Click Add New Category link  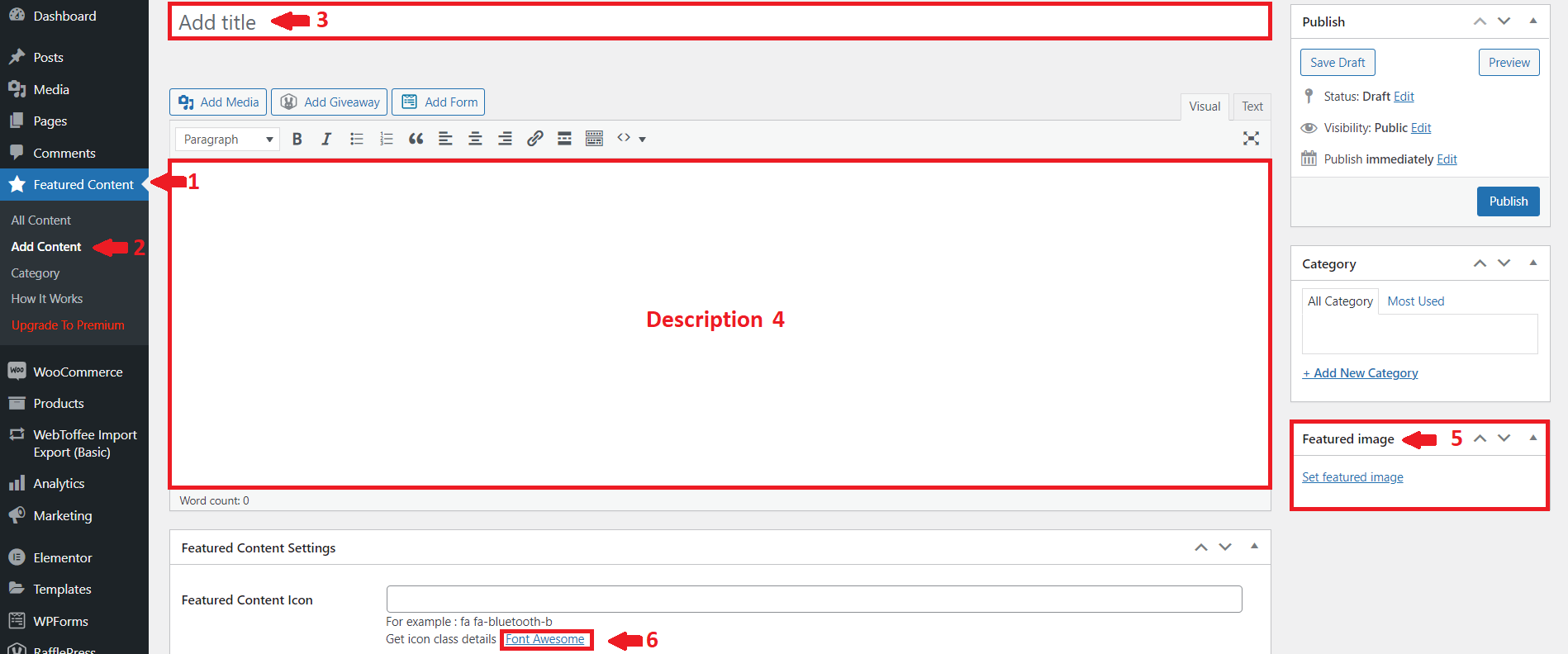point(1360,373)
